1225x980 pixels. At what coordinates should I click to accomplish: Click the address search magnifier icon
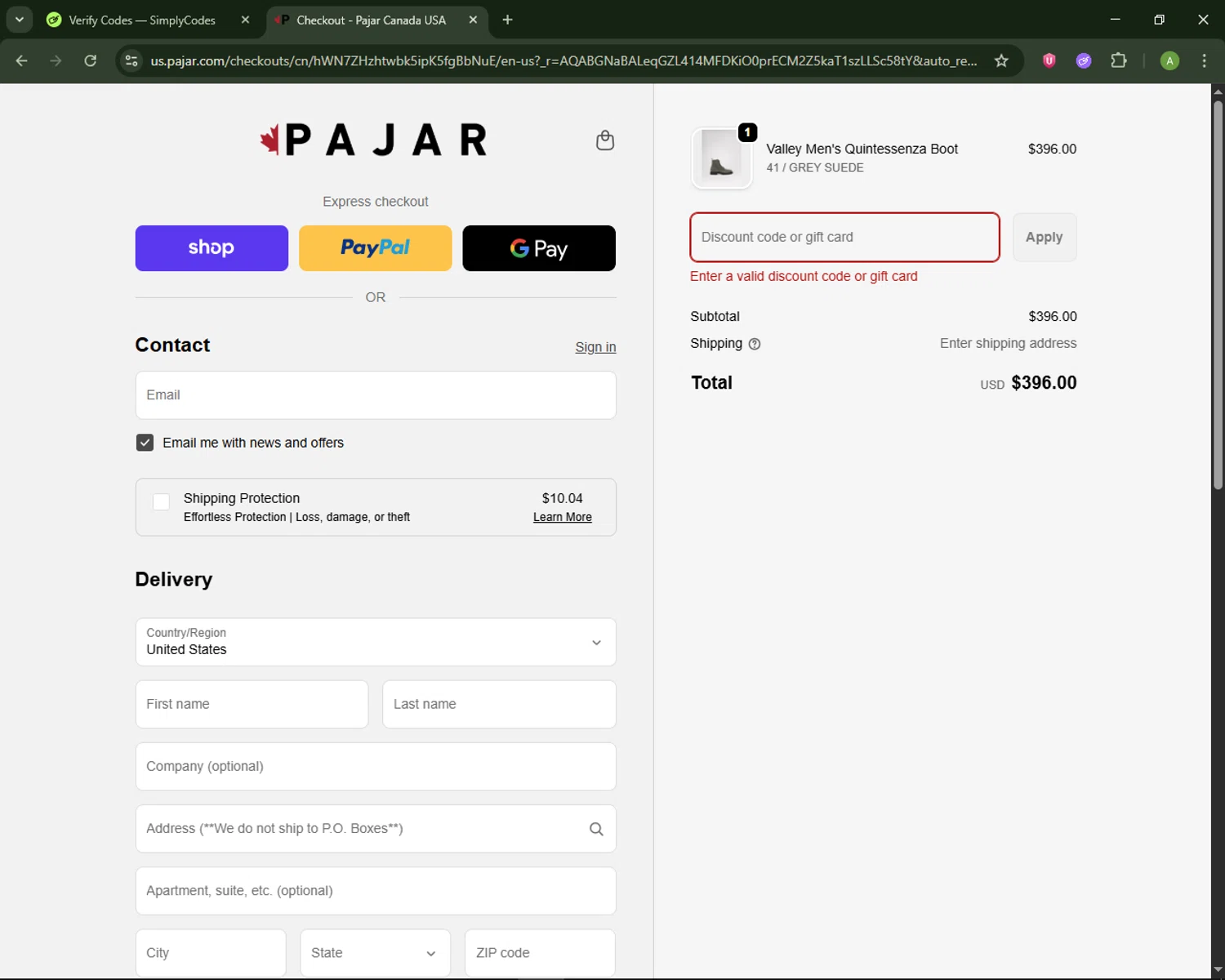click(x=596, y=829)
